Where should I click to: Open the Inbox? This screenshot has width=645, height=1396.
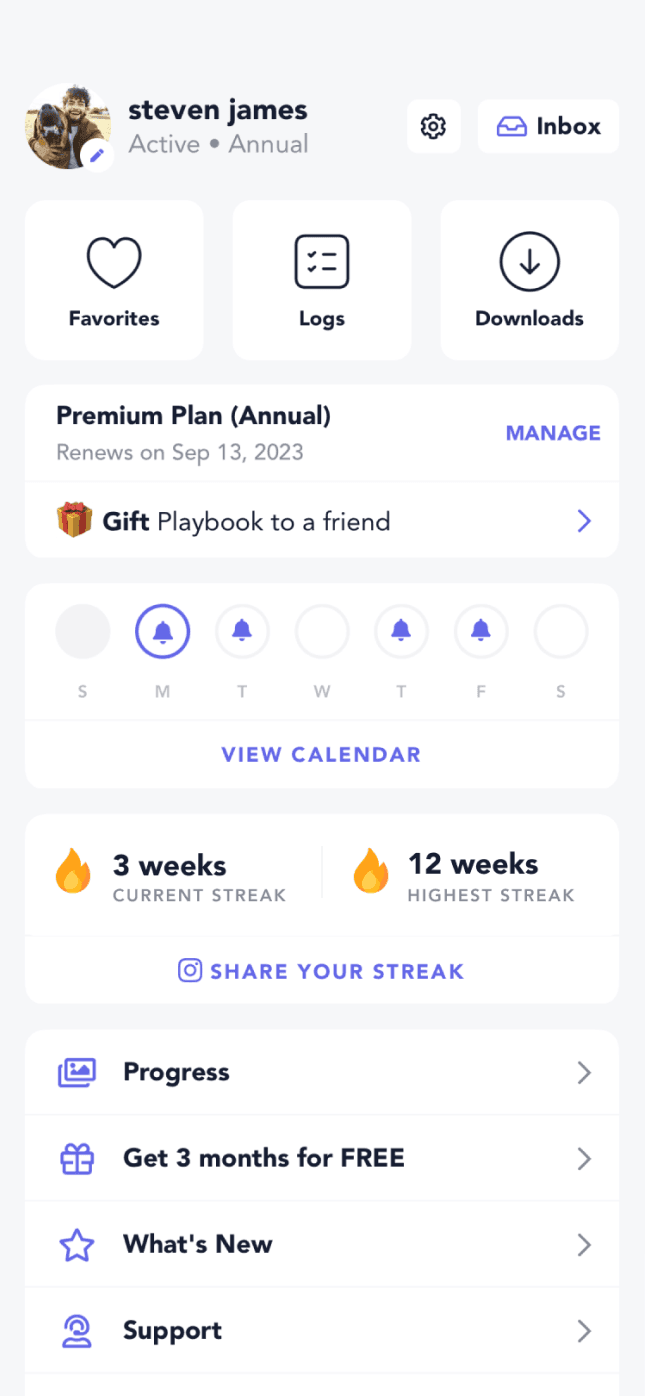click(x=549, y=127)
